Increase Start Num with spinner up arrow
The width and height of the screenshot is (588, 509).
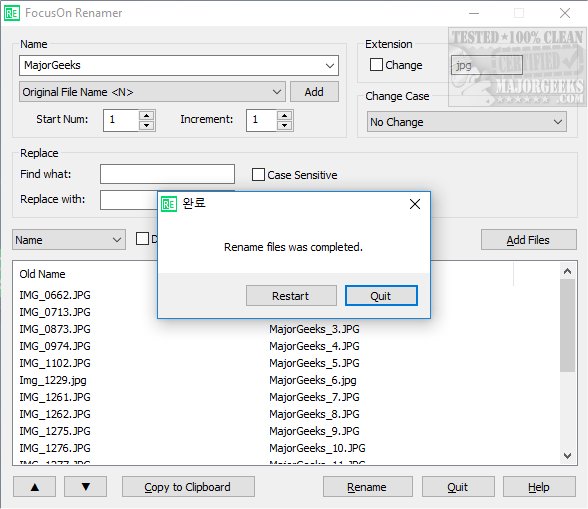(x=147, y=116)
